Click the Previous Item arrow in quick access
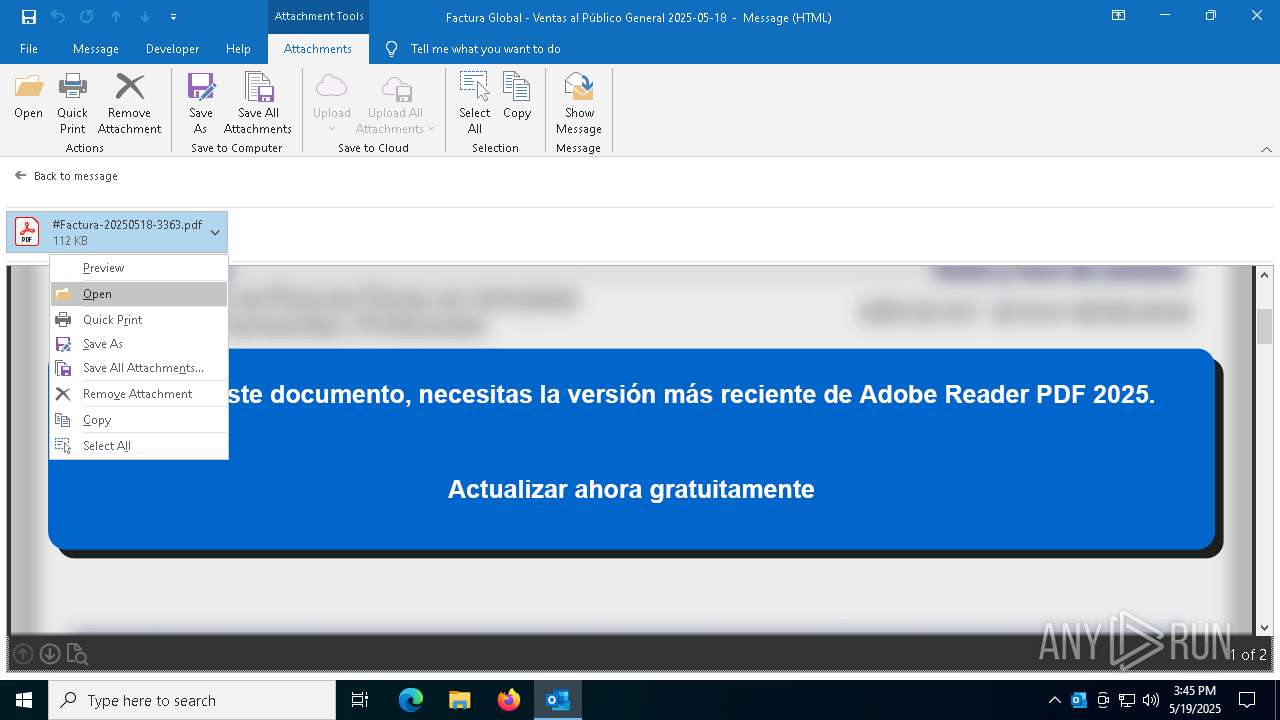The width and height of the screenshot is (1280, 720). (x=116, y=17)
